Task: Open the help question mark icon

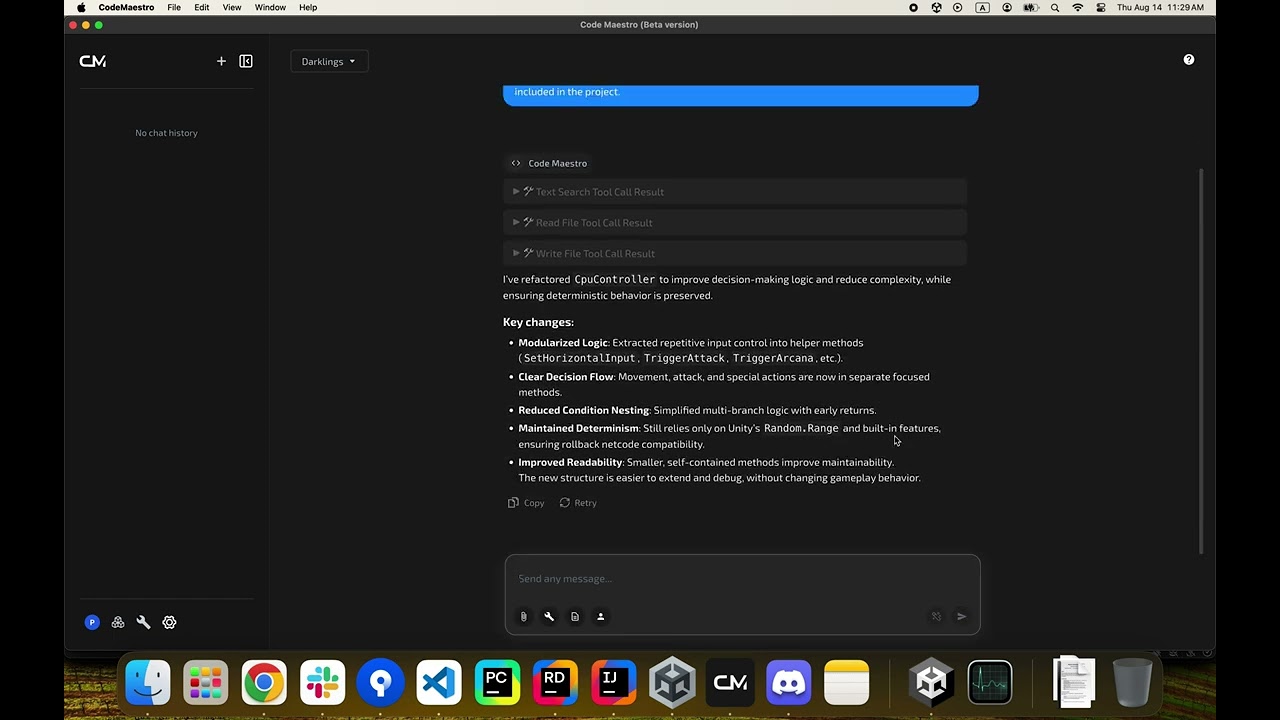Action: 1189,60
